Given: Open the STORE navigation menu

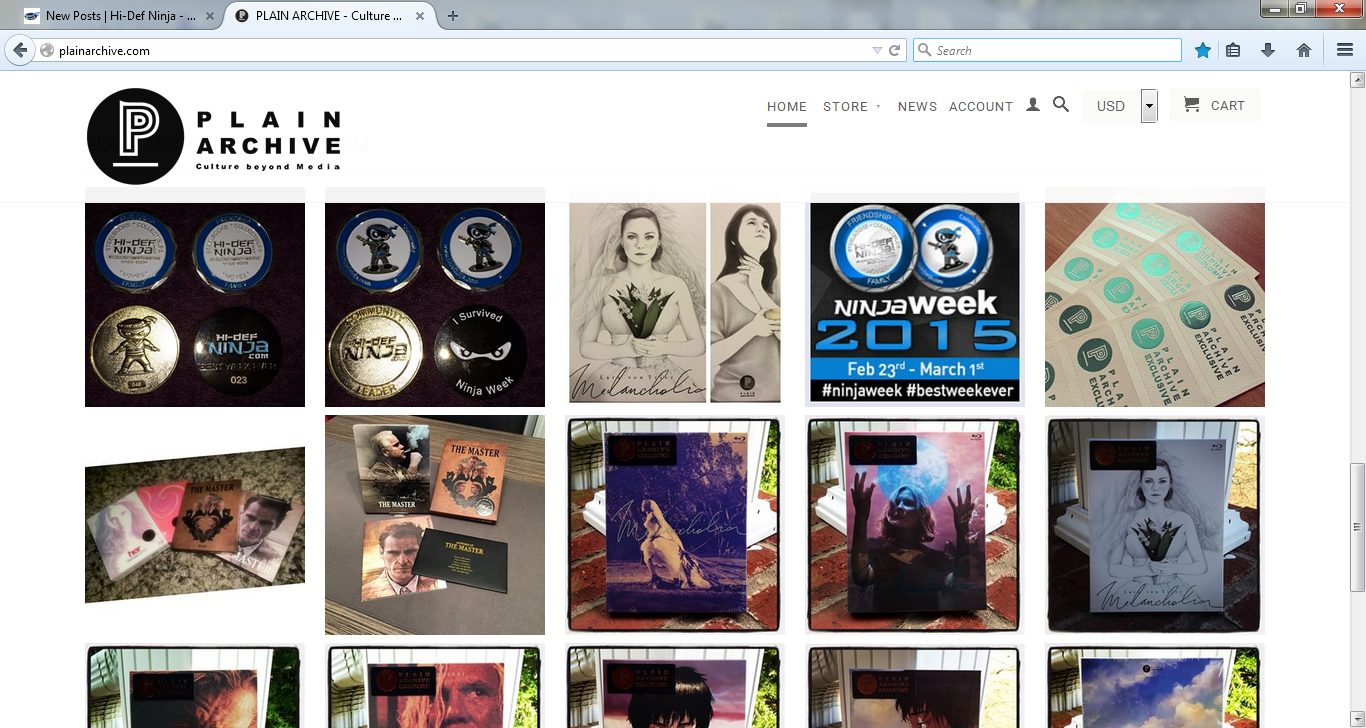Looking at the screenshot, I should pyautogui.click(x=851, y=106).
